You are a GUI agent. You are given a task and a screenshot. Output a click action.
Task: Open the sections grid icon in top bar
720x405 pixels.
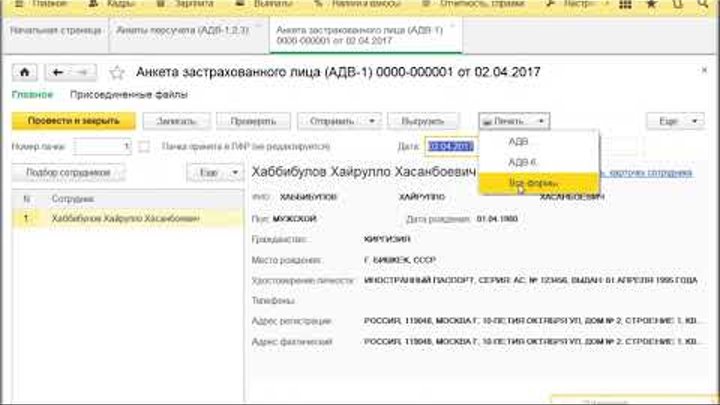[625, 4]
